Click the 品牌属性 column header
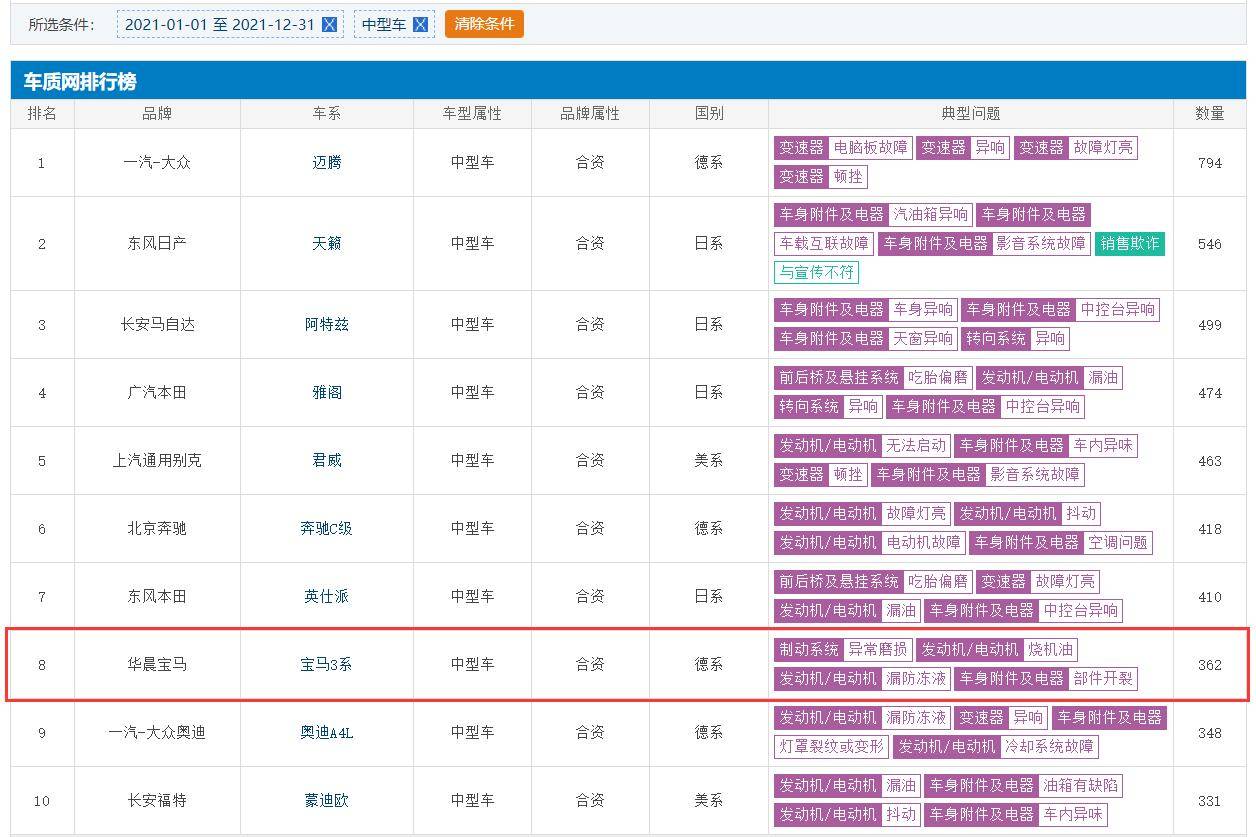The height and width of the screenshot is (837, 1256). click(x=590, y=114)
